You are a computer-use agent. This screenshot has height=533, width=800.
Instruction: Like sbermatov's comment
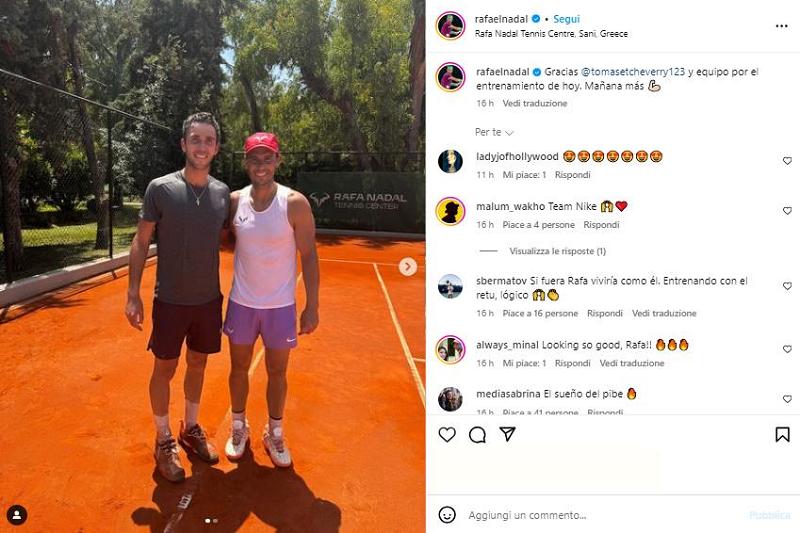(x=787, y=286)
